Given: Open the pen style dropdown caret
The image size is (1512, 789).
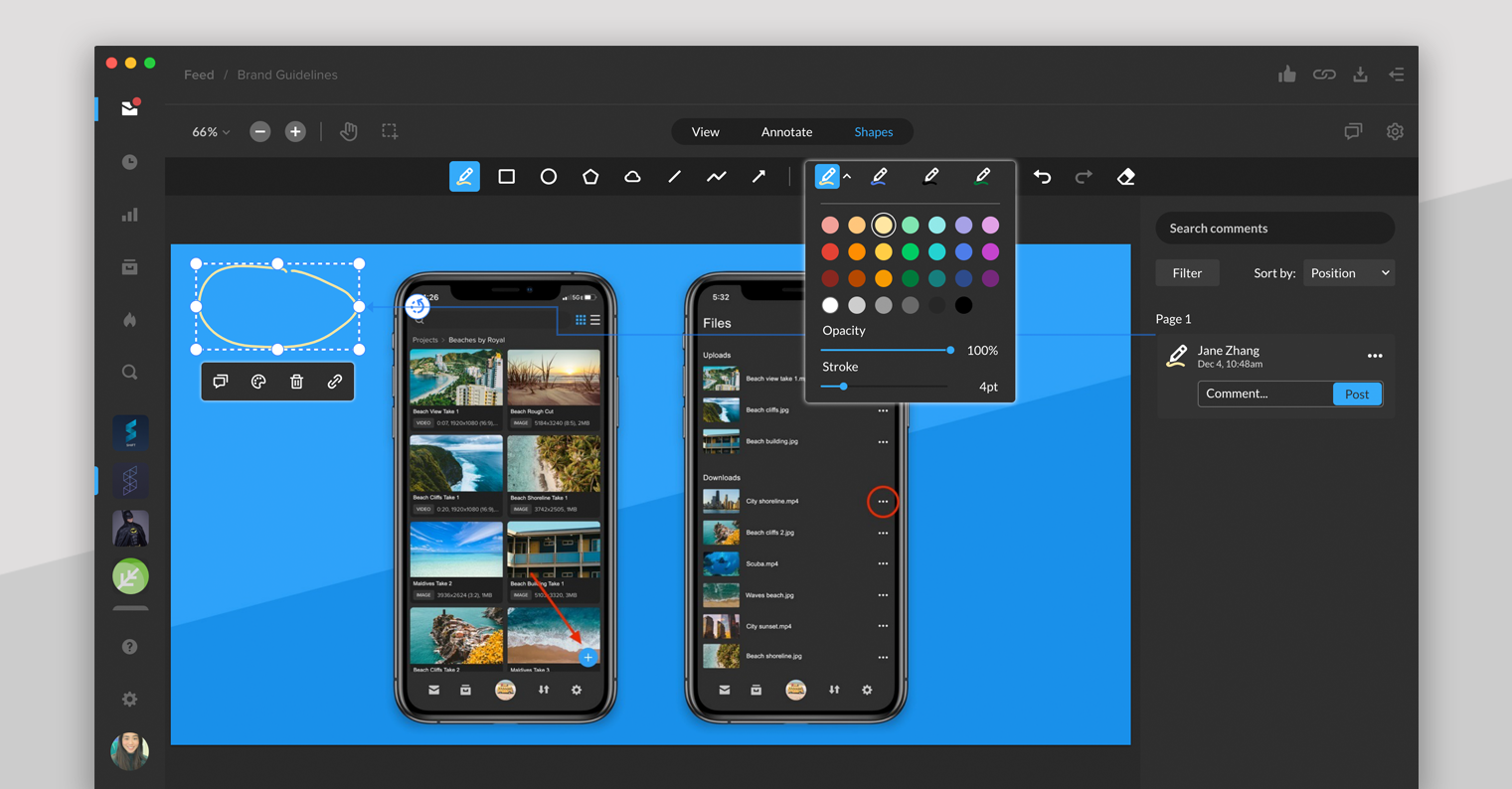Looking at the screenshot, I should pos(847,177).
